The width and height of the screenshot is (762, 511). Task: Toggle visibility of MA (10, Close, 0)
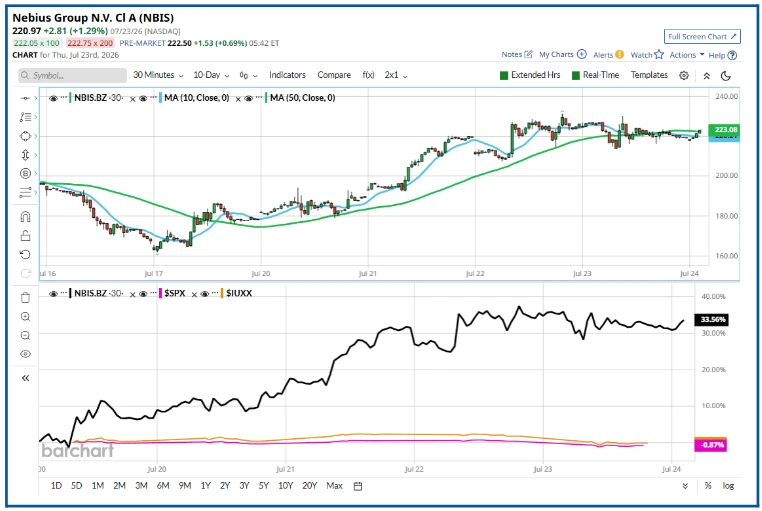pos(143,98)
